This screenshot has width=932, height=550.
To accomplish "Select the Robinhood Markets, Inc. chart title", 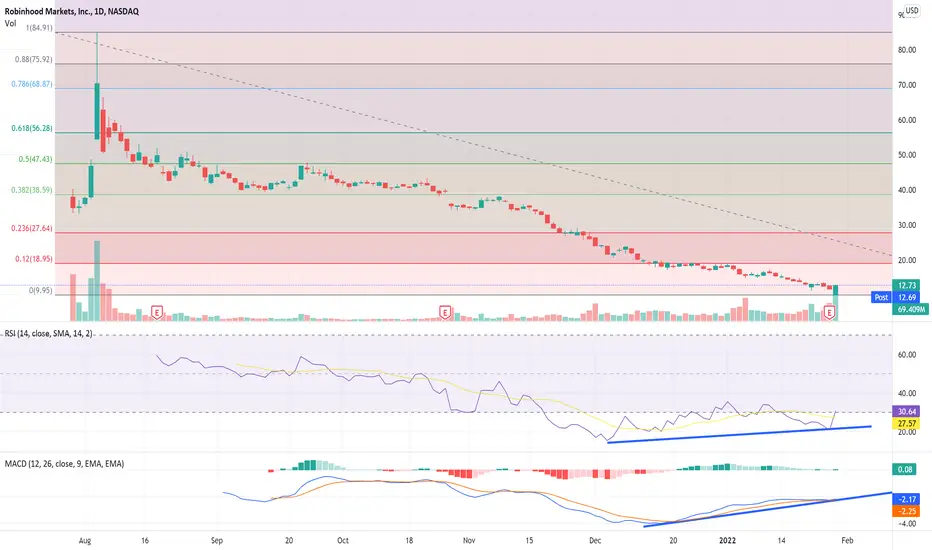I will tap(71, 11).
